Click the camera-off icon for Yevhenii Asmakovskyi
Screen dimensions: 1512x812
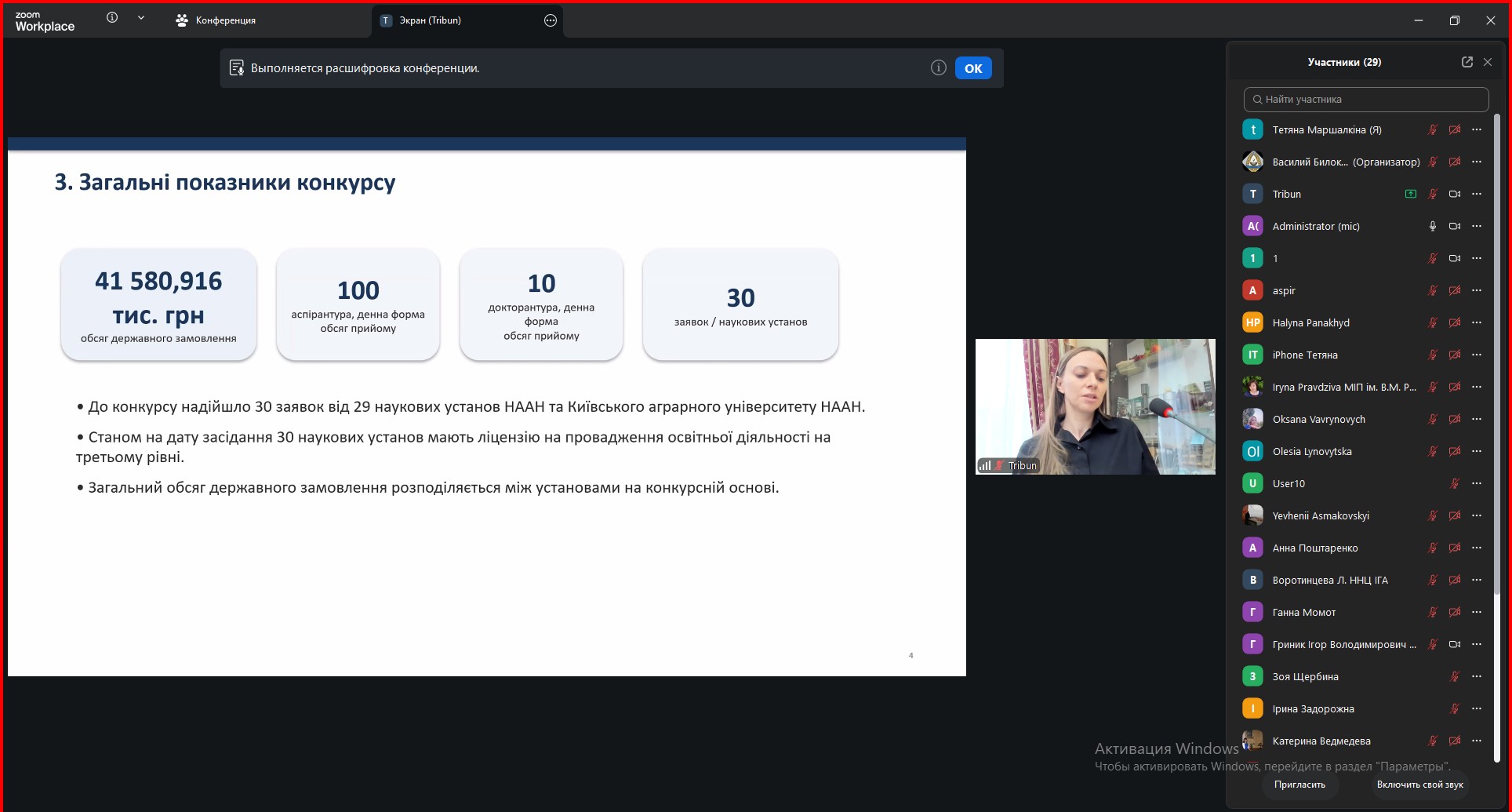pos(1455,515)
